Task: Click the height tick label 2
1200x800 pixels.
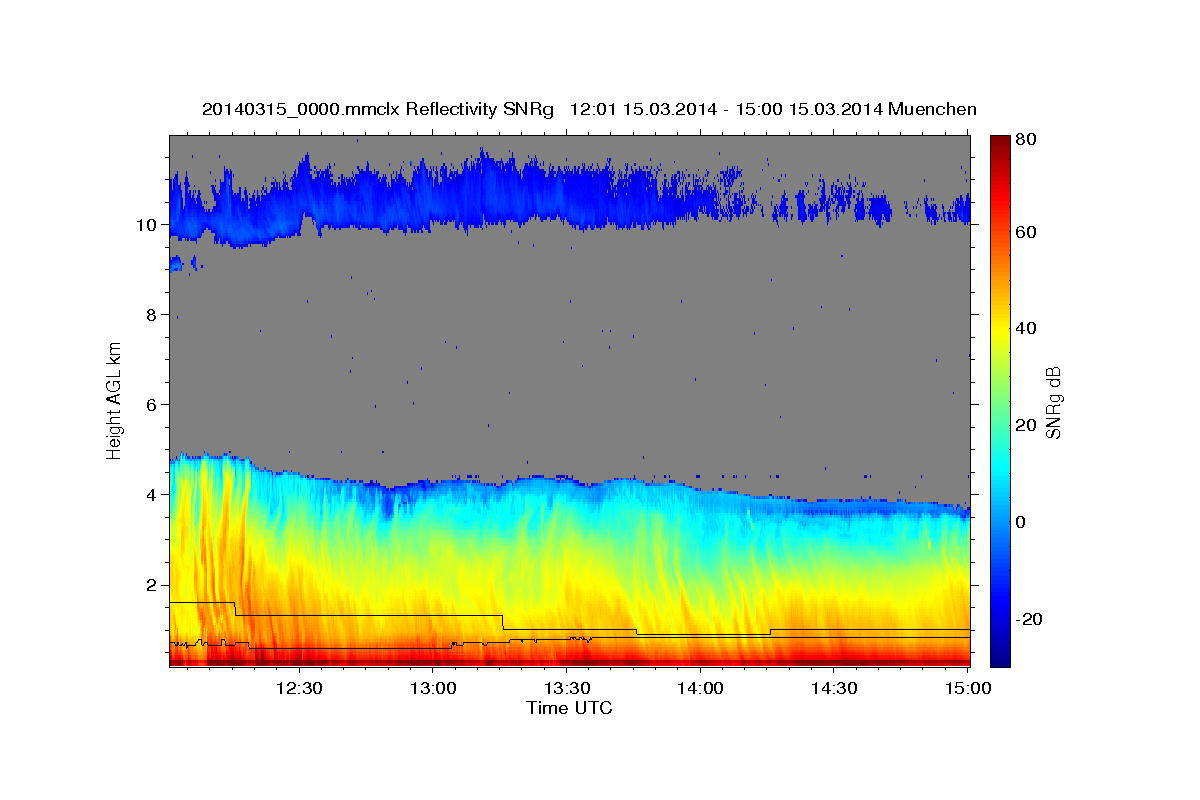Action: [x=150, y=584]
